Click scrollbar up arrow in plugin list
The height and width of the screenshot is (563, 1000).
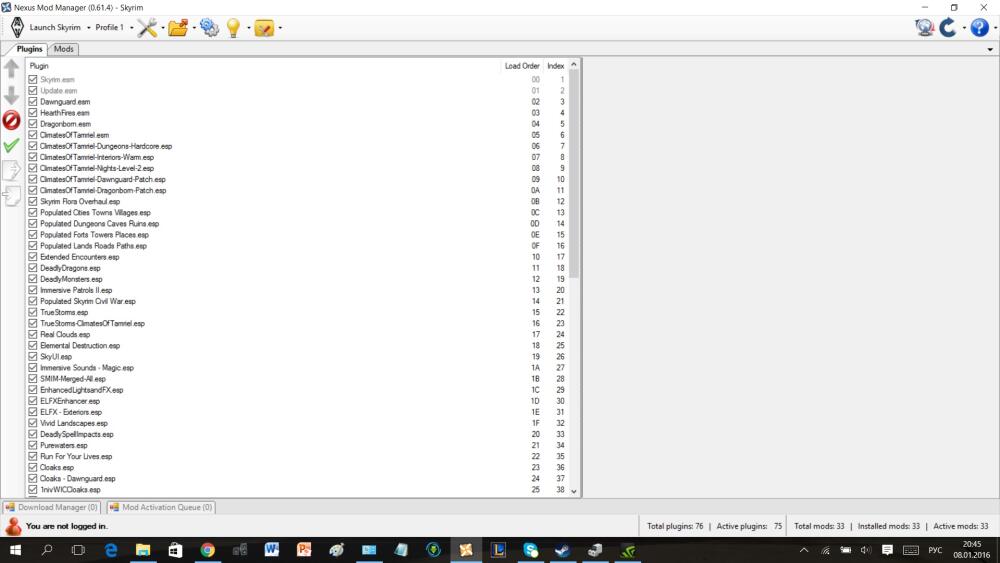[574, 64]
